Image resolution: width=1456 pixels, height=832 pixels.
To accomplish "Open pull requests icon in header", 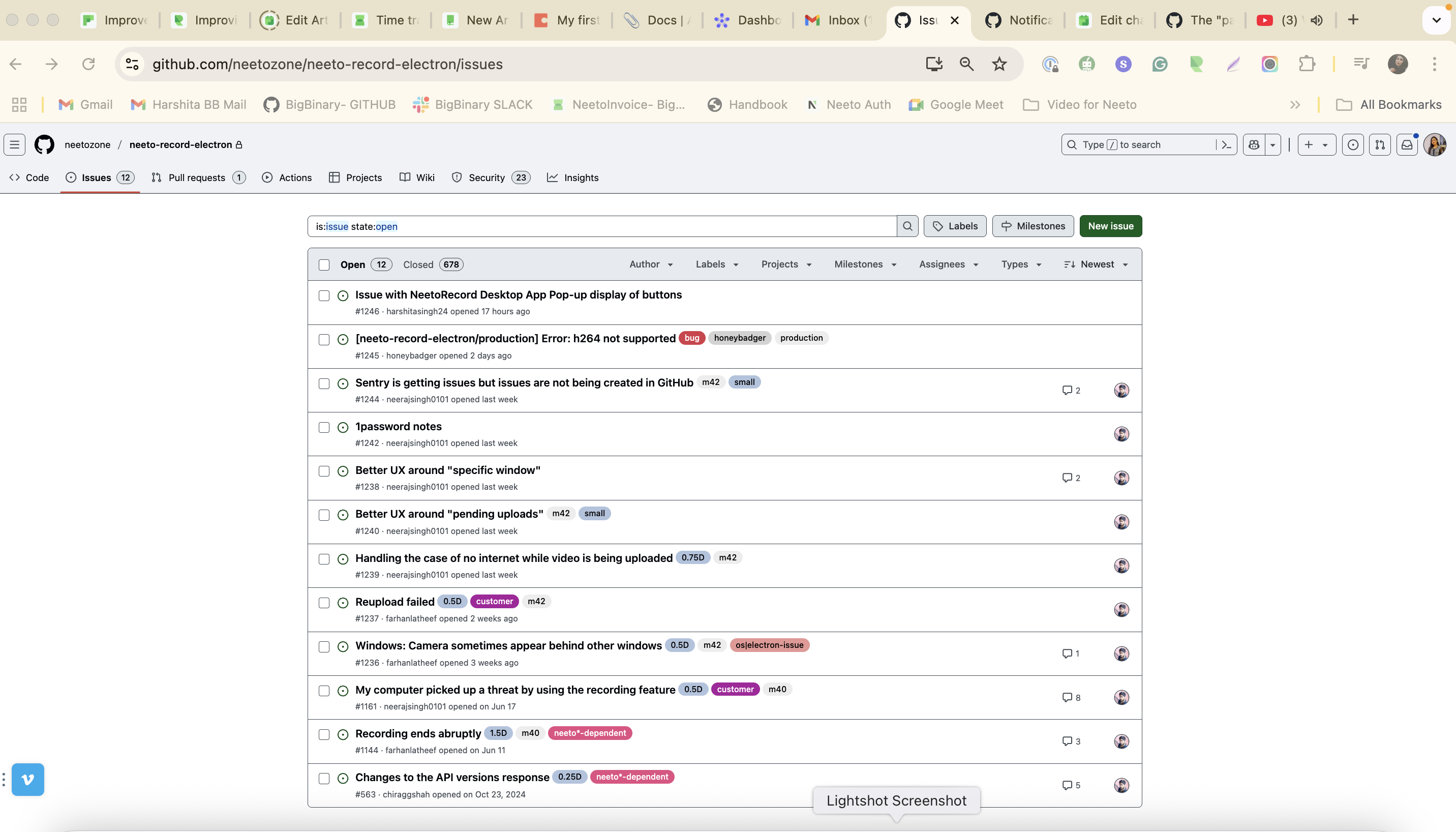I will 1379,144.
